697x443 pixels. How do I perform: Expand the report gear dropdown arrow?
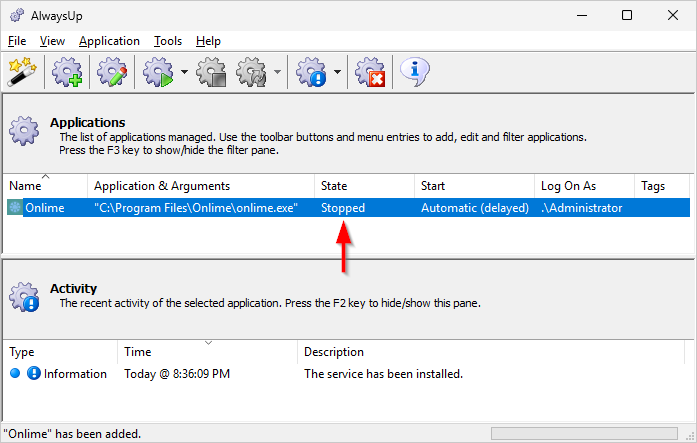coord(337,72)
